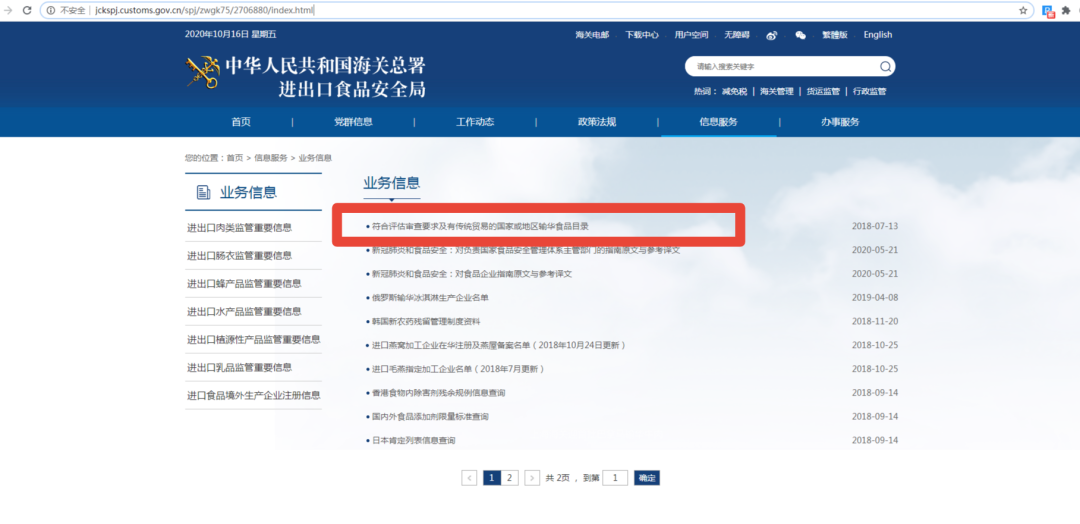Click breadcrumb 首页 link
Image resolution: width=1080 pixels, height=524 pixels.
235,158
